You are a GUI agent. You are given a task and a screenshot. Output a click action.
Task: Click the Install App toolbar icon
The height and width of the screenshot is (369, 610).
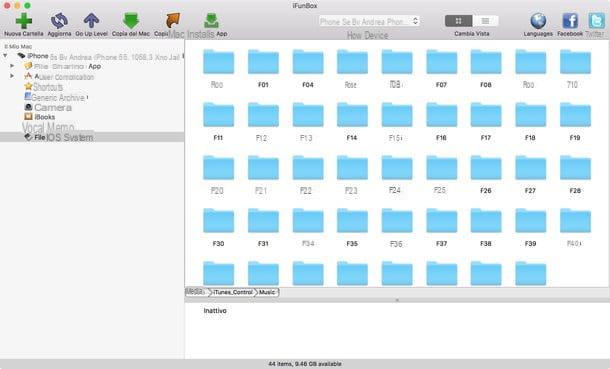(211, 21)
